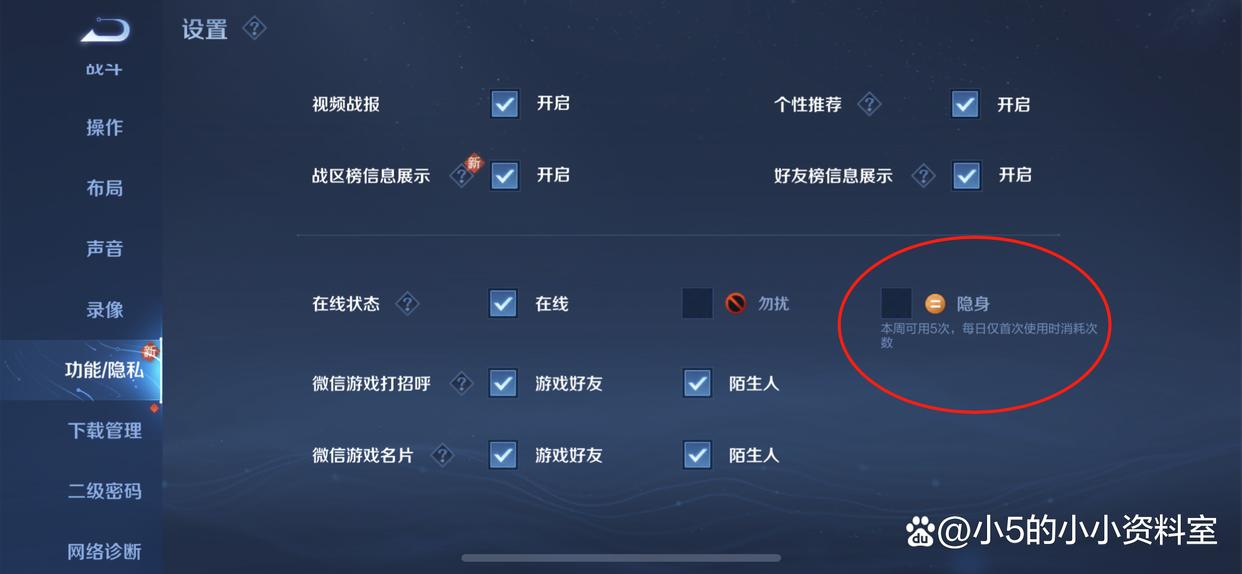Image resolution: width=1242 pixels, height=574 pixels.
Task: Open help icon next to 设置 title
Action: tap(255, 29)
